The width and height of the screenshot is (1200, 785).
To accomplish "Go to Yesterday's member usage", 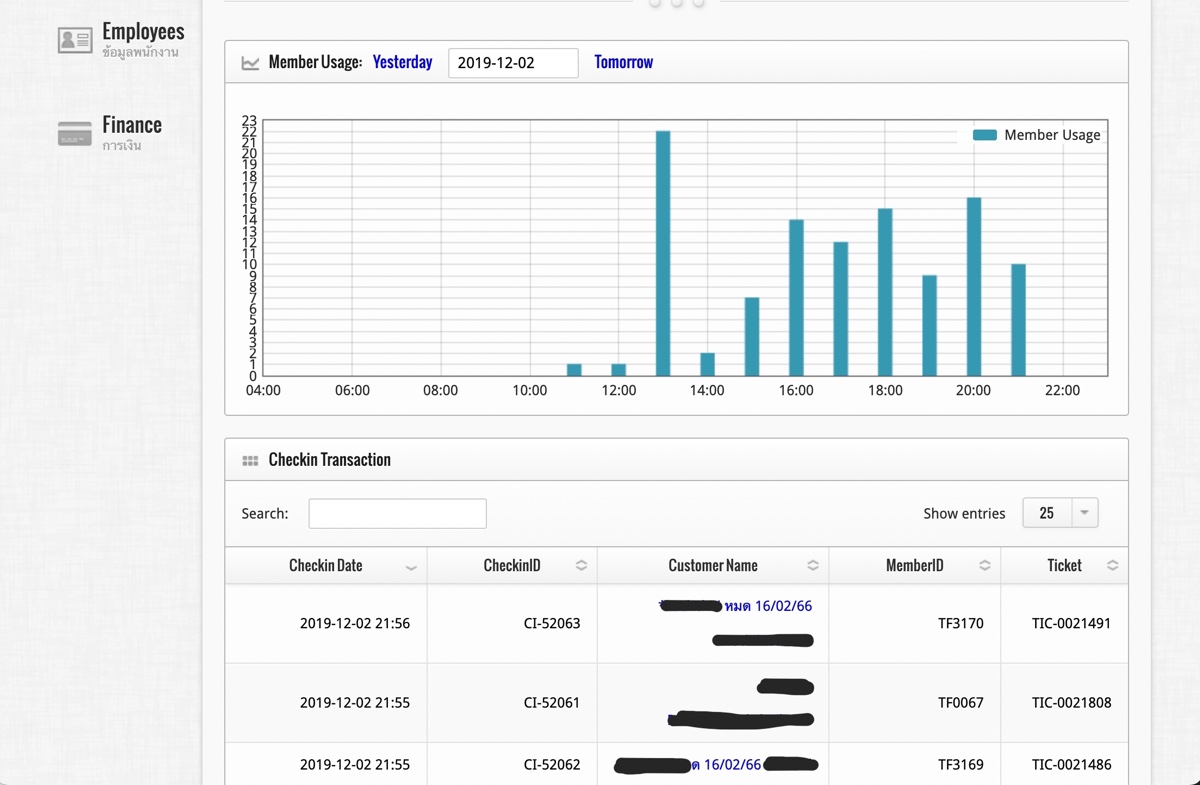I will 402,62.
